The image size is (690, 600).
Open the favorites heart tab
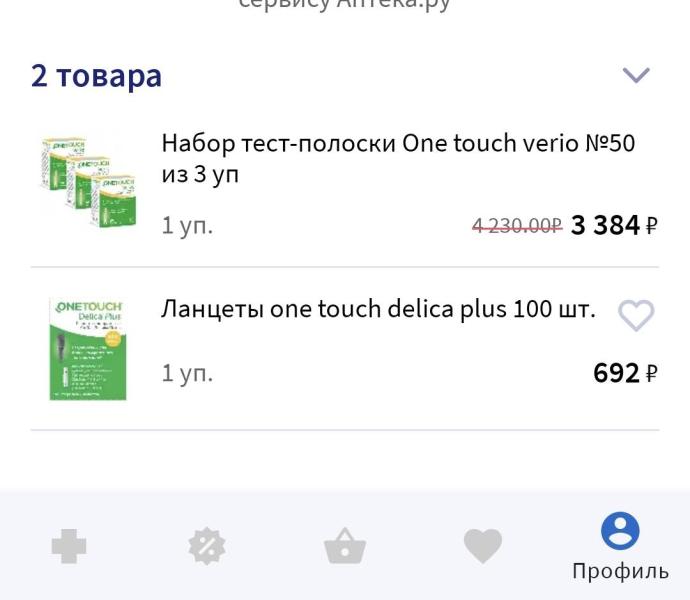[482, 546]
